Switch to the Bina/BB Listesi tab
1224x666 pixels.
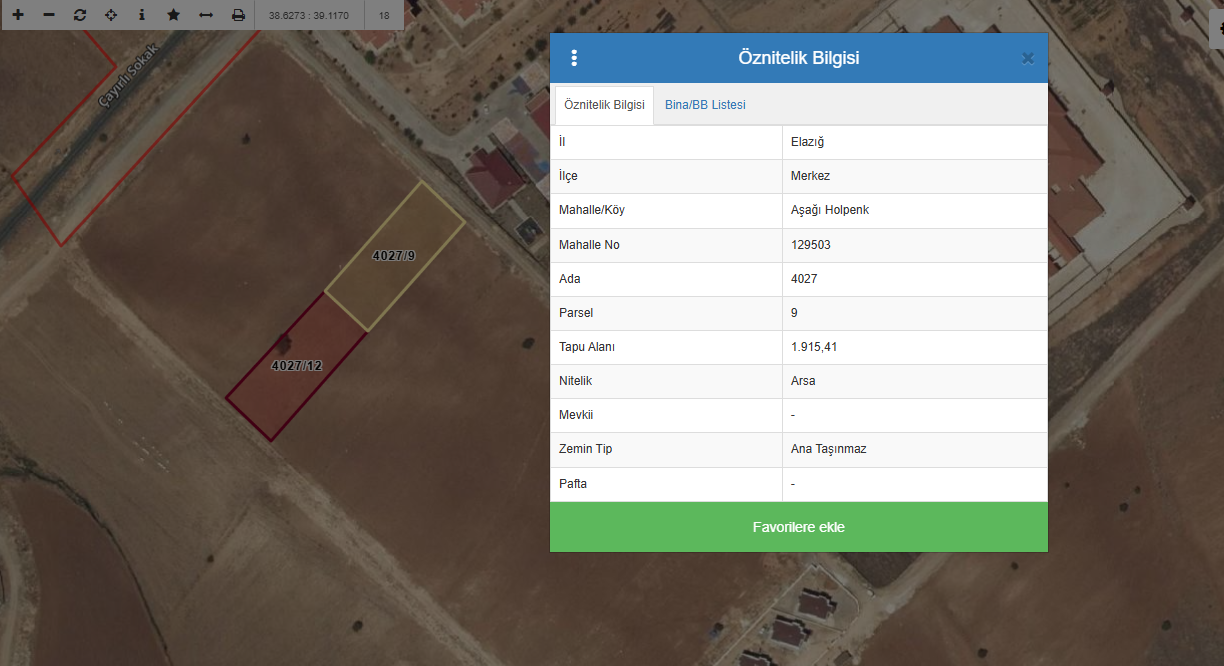[705, 105]
